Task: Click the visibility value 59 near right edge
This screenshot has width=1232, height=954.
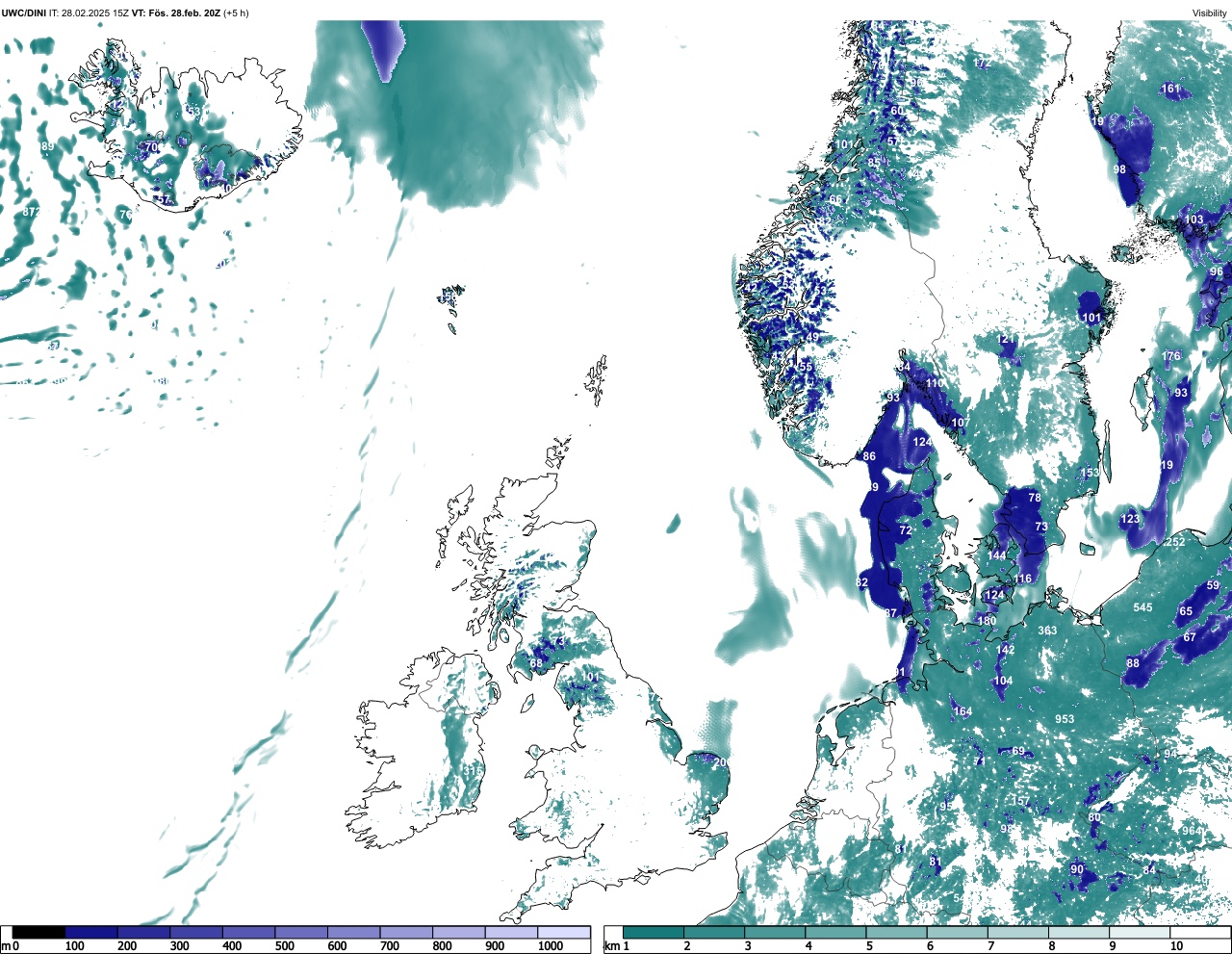Action: click(1213, 585)
